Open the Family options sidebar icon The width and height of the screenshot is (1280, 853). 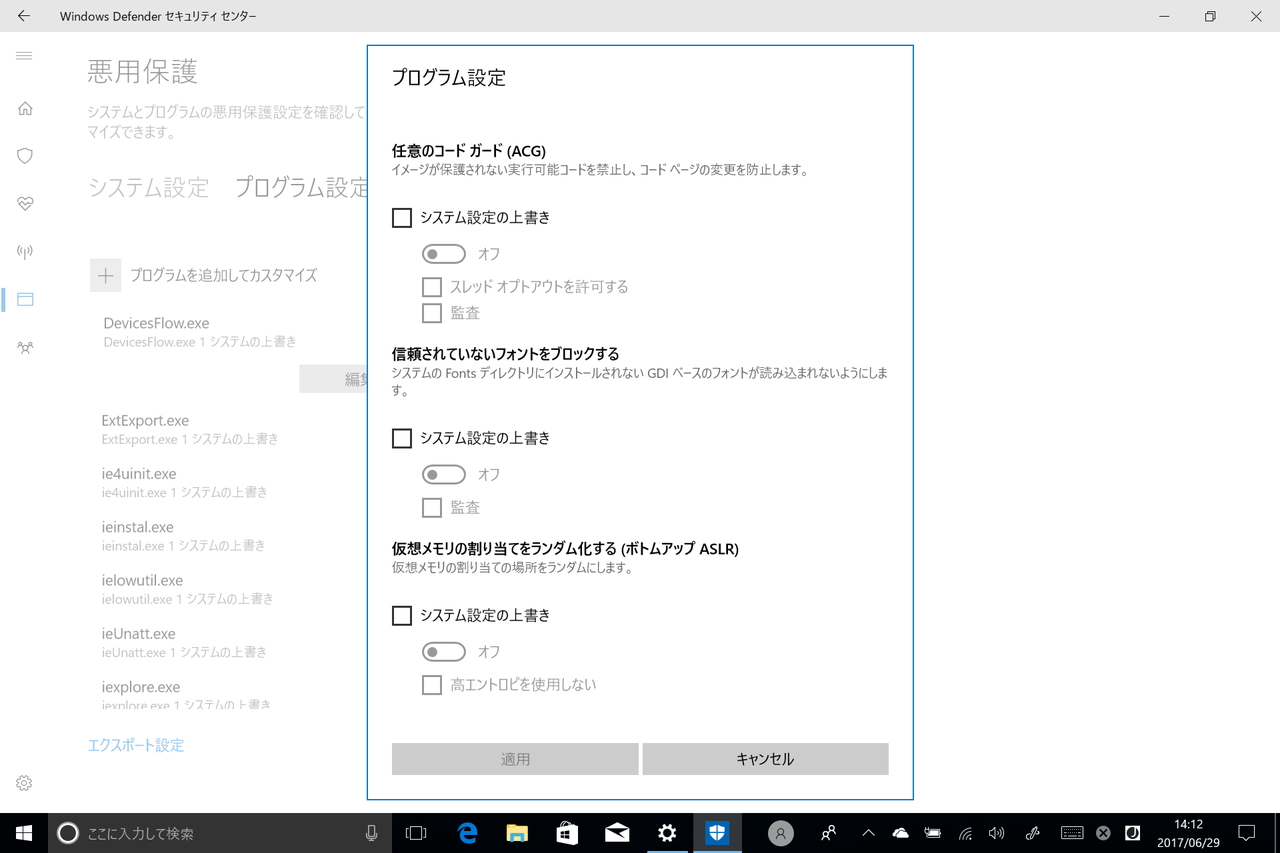[x=23, y=347]
